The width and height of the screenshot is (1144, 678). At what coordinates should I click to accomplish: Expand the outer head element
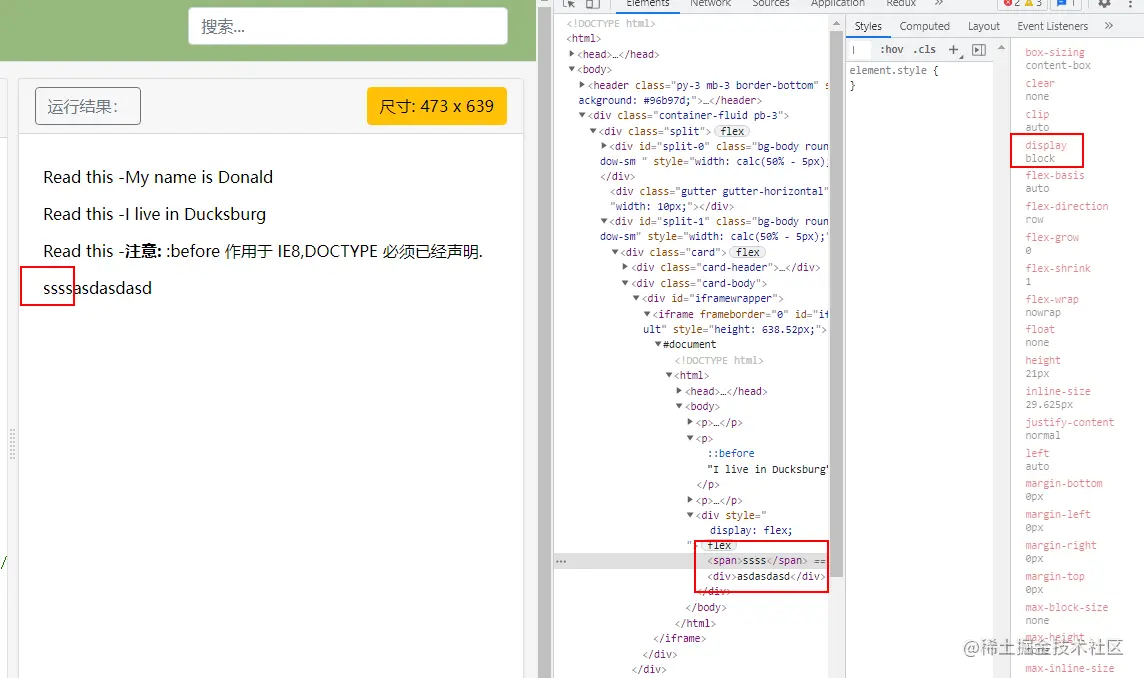tap(571, 54)
